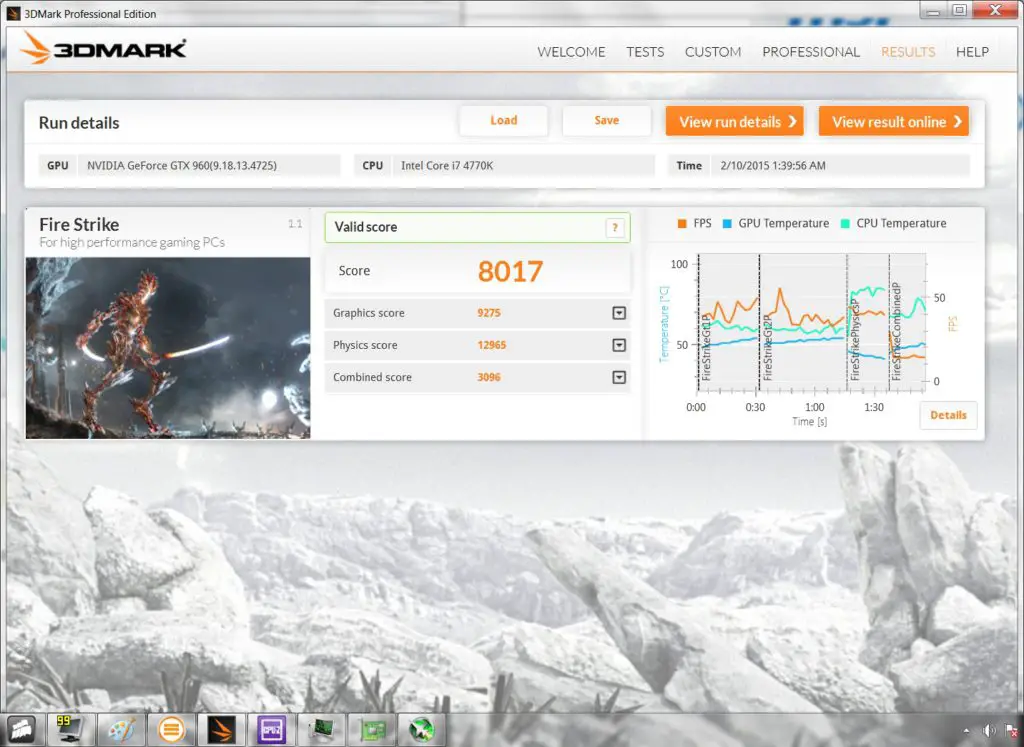
Task: Click the FireStrikePhysicsP marker on the chart
Action: point(855,338)
